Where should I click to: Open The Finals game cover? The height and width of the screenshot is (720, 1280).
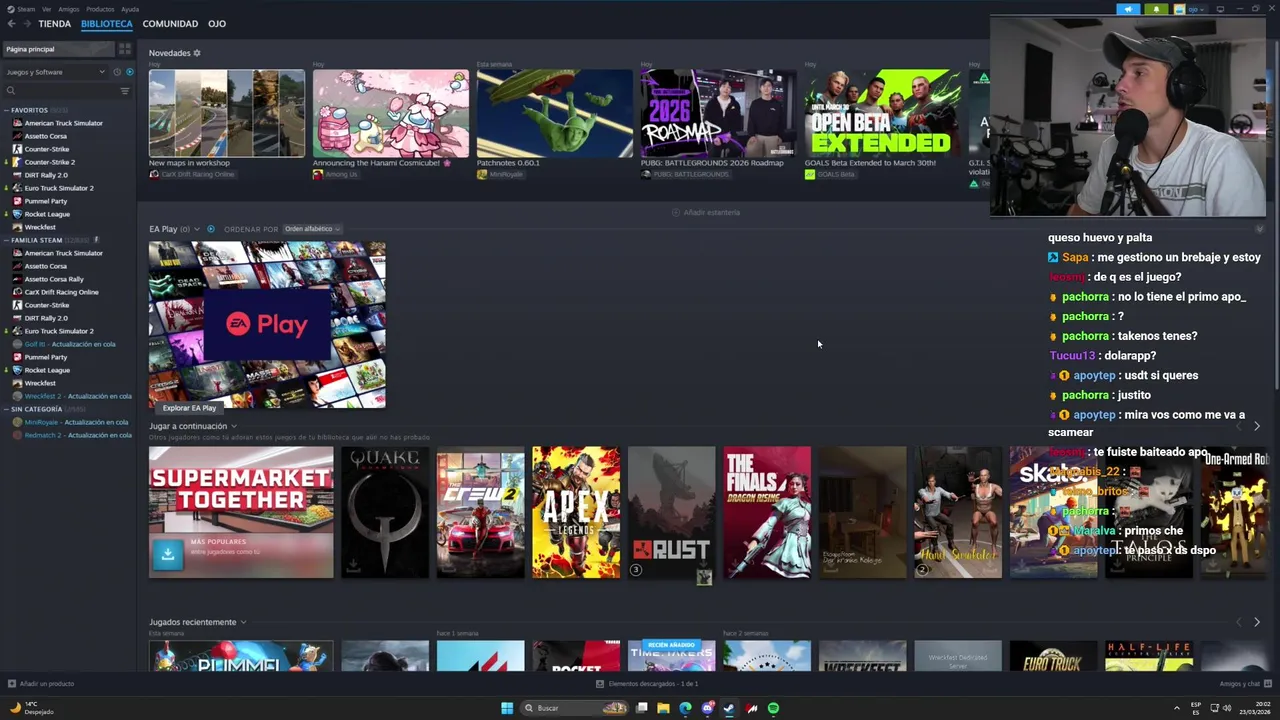coord(767,512)
